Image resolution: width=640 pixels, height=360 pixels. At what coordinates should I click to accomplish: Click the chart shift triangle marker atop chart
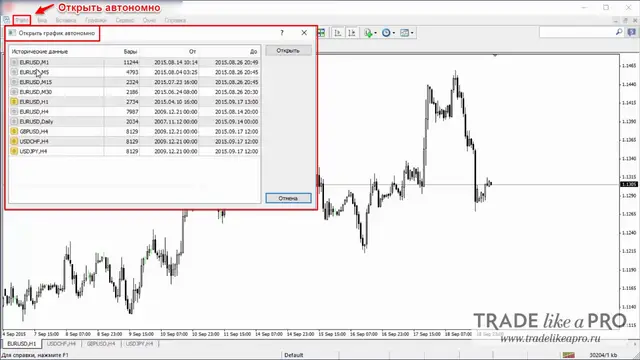495,55
